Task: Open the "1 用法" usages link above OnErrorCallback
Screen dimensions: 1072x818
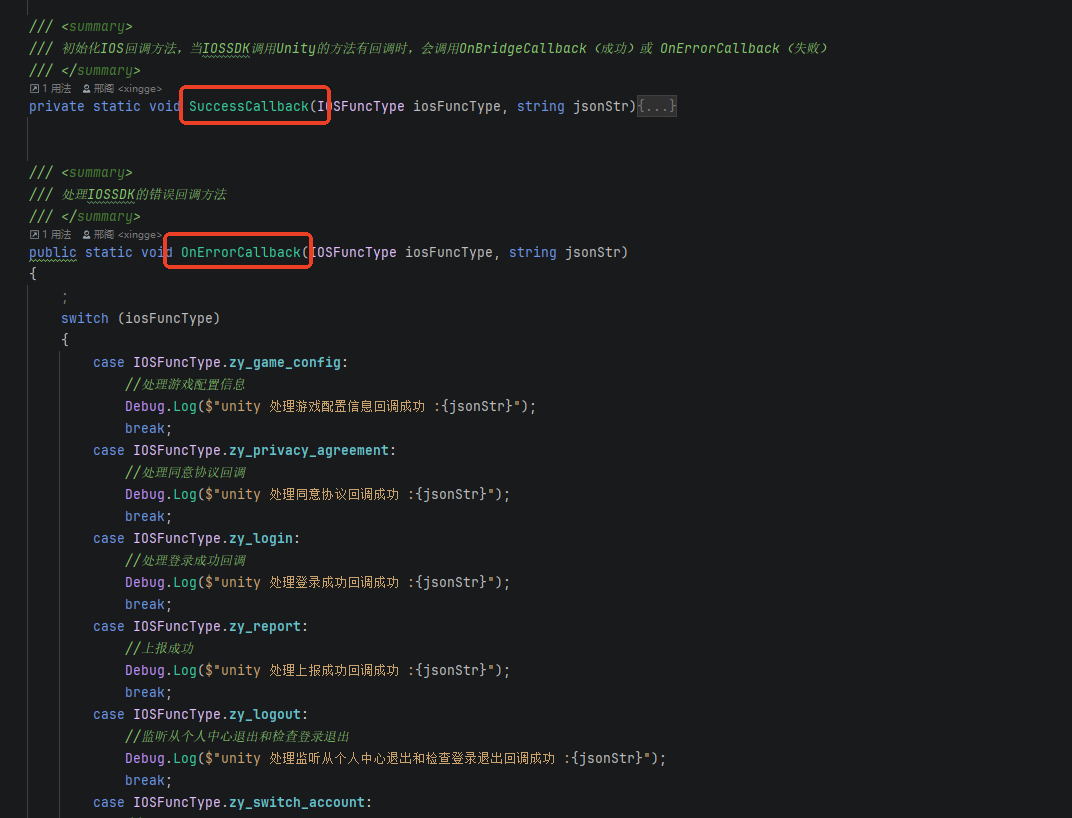Action: (56, 235)
